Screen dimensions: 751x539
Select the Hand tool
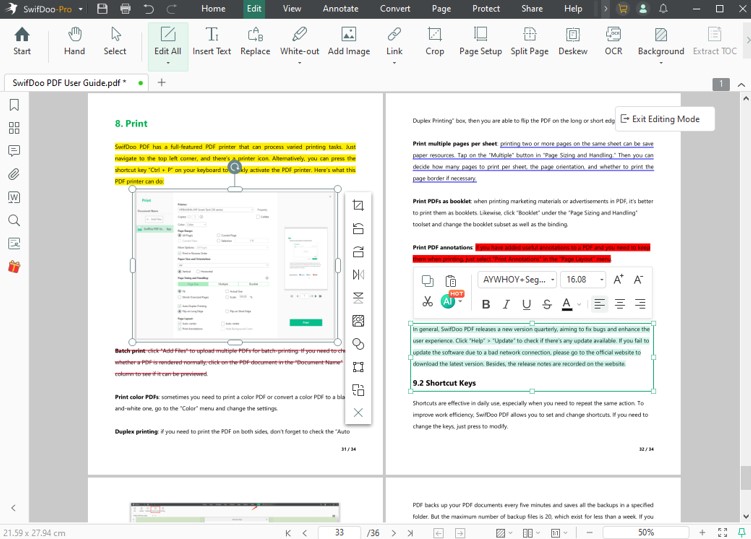click(x=74, y=42)
